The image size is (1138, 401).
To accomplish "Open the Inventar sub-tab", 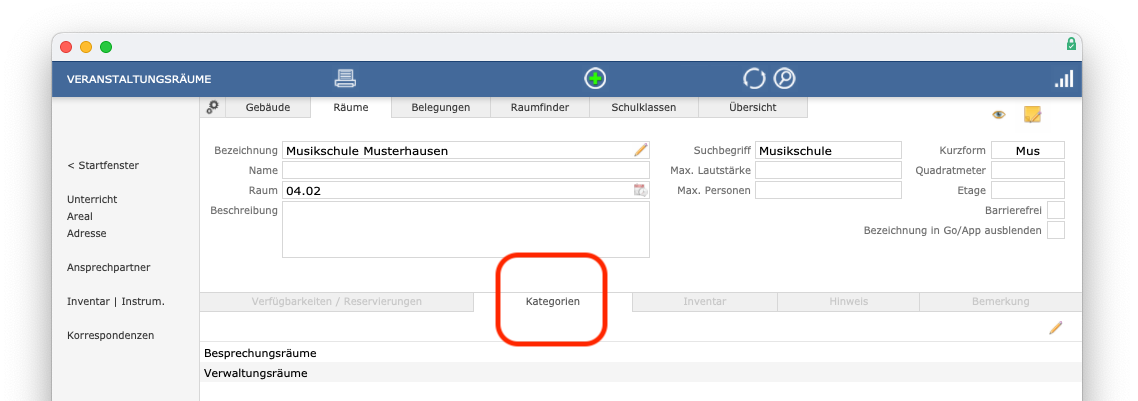I will pos(705,302).
